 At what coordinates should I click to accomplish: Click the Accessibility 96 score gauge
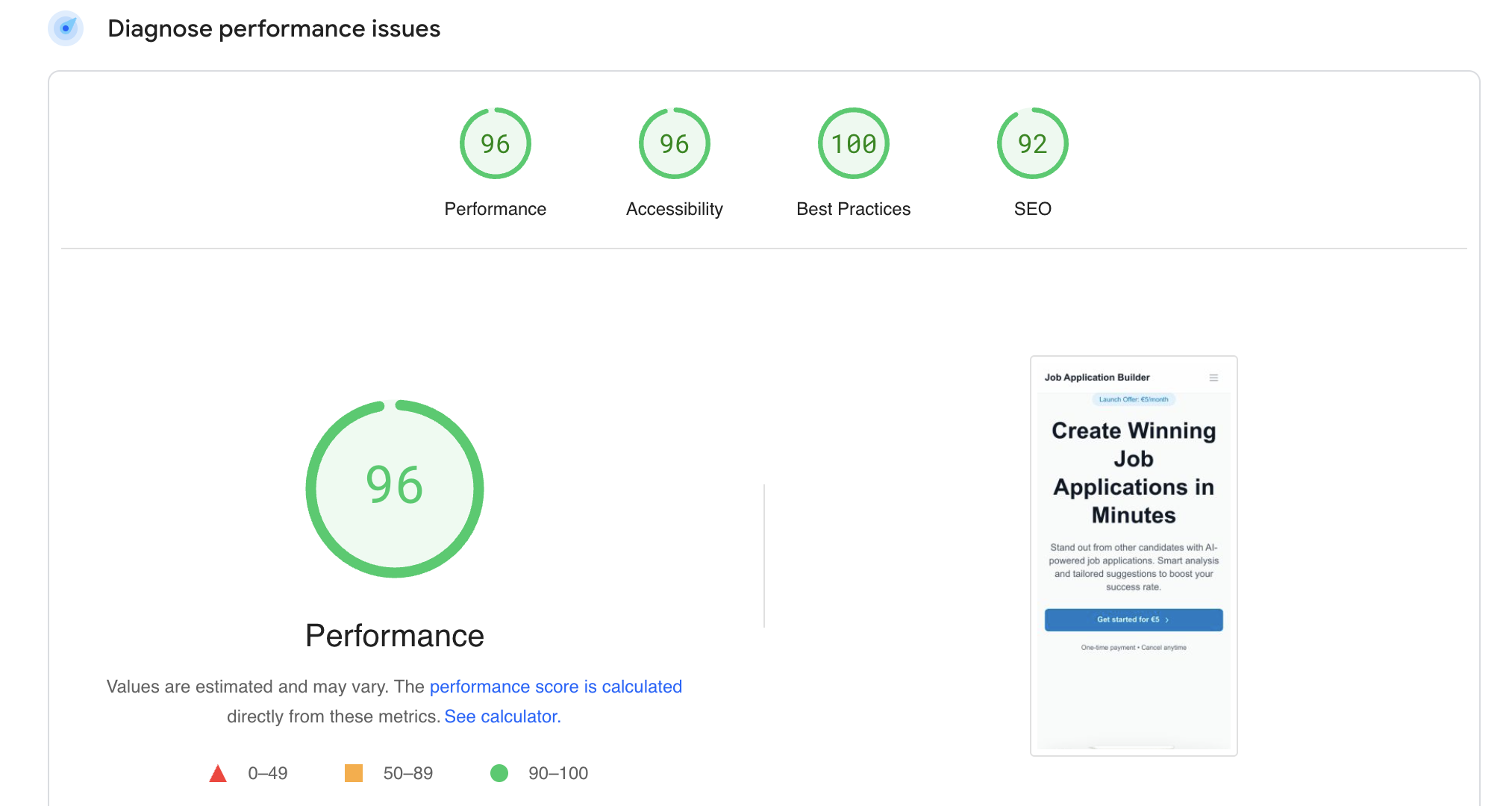[x=674, y=143]
